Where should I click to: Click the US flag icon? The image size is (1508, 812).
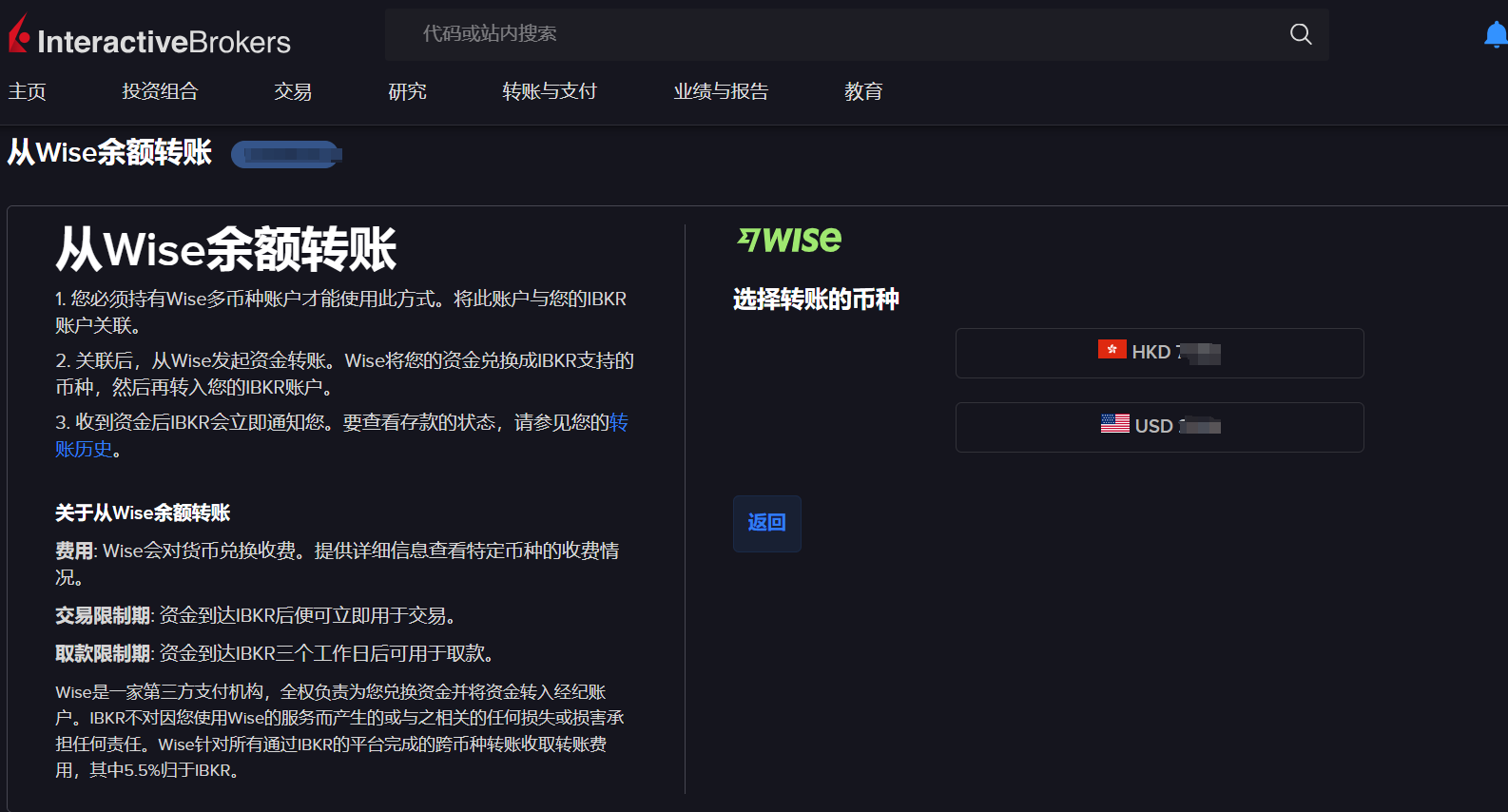1115,424
